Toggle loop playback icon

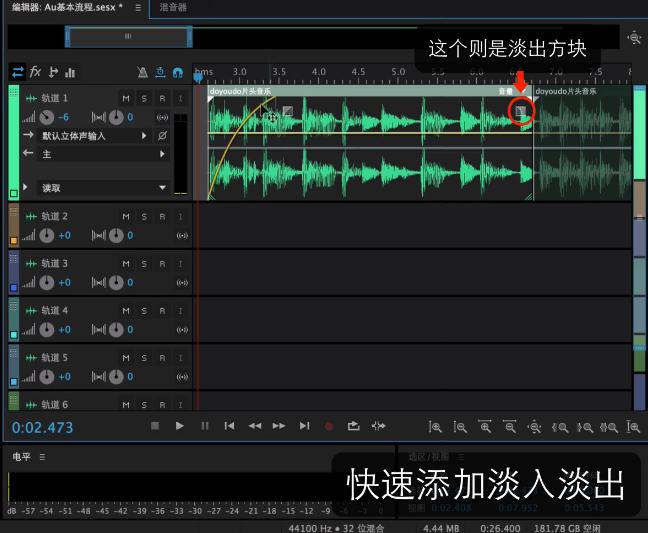tap(353, 426)
